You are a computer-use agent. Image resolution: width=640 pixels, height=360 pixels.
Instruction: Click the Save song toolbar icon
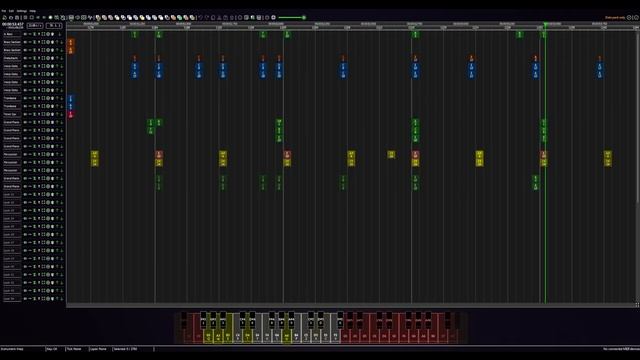pyautogui.click(x=17, y=18)
